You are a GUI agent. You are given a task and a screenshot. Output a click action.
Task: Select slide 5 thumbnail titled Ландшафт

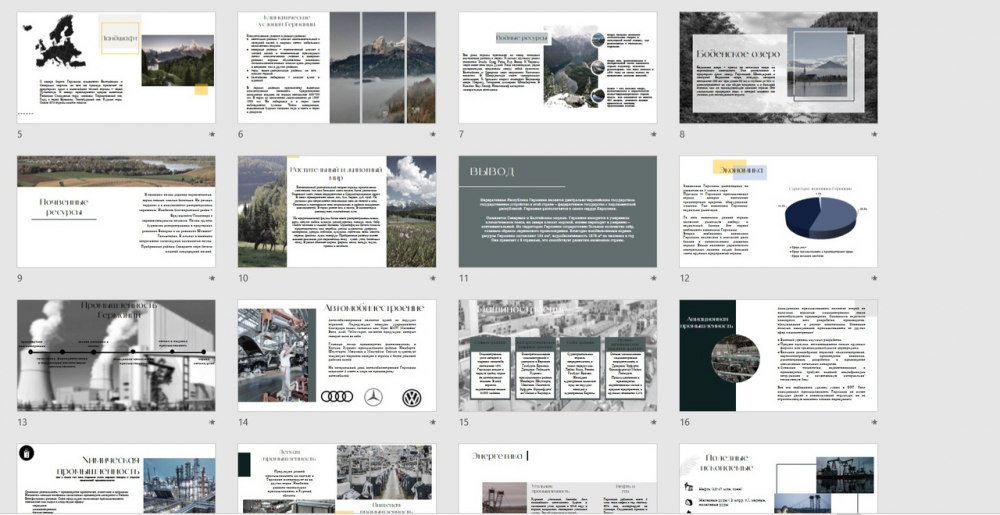click(116, 68)
